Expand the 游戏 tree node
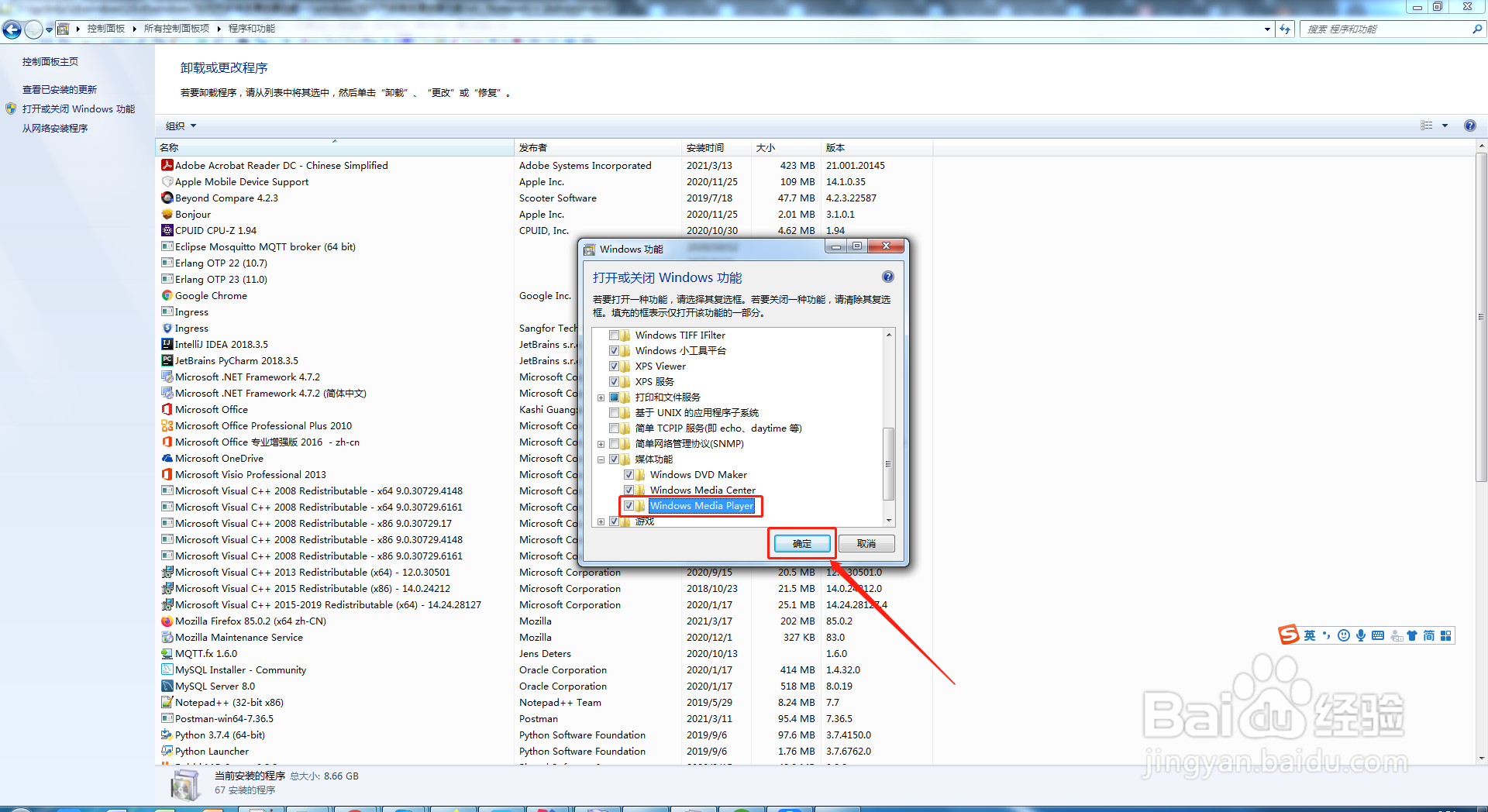Screen dimensions: 1488x812 tap(601, 521)
